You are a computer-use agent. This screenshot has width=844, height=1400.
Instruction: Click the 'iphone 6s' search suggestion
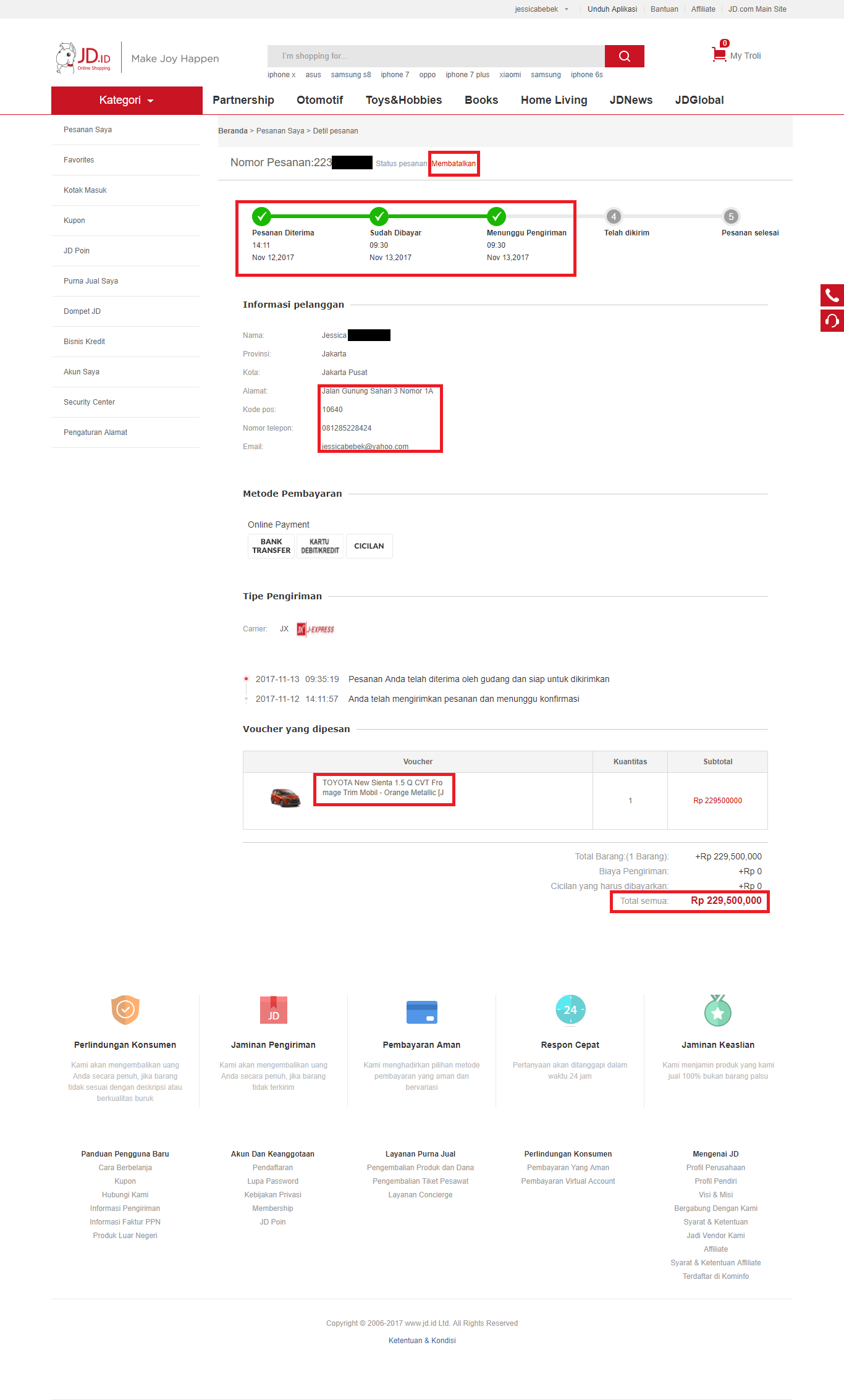click(587, 75)
